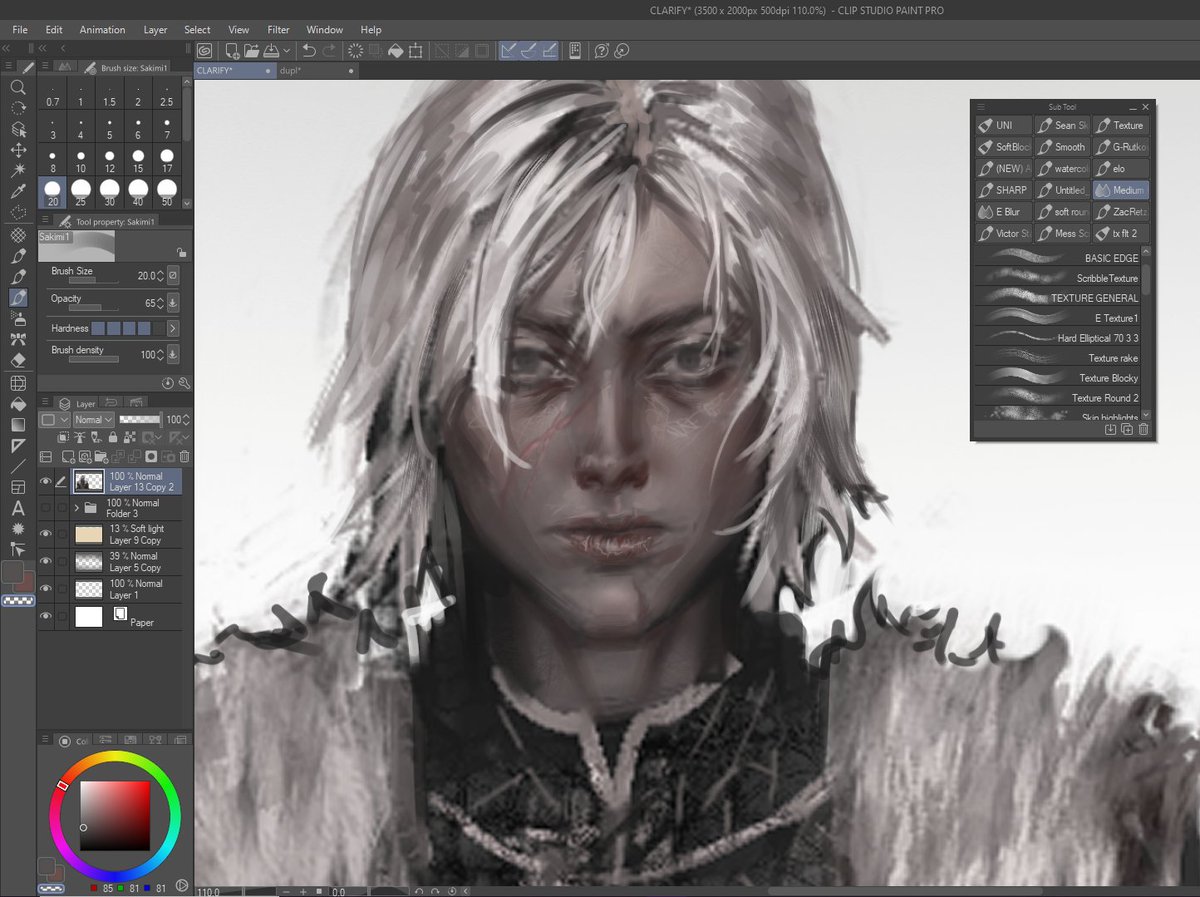This screenshot has height=897, width=1200.
Task: Select the UNI sub tool group
Action: coord(1003,125)
